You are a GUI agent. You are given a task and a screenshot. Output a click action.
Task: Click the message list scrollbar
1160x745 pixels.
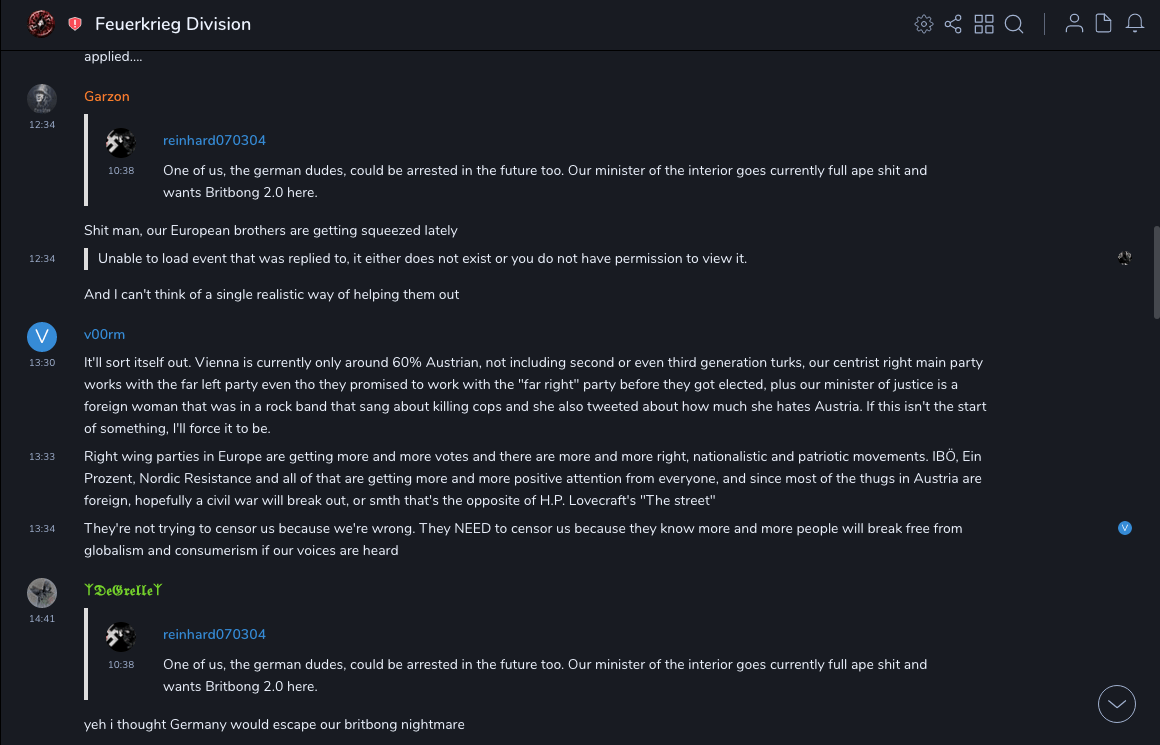click(x=1156, y=272)
